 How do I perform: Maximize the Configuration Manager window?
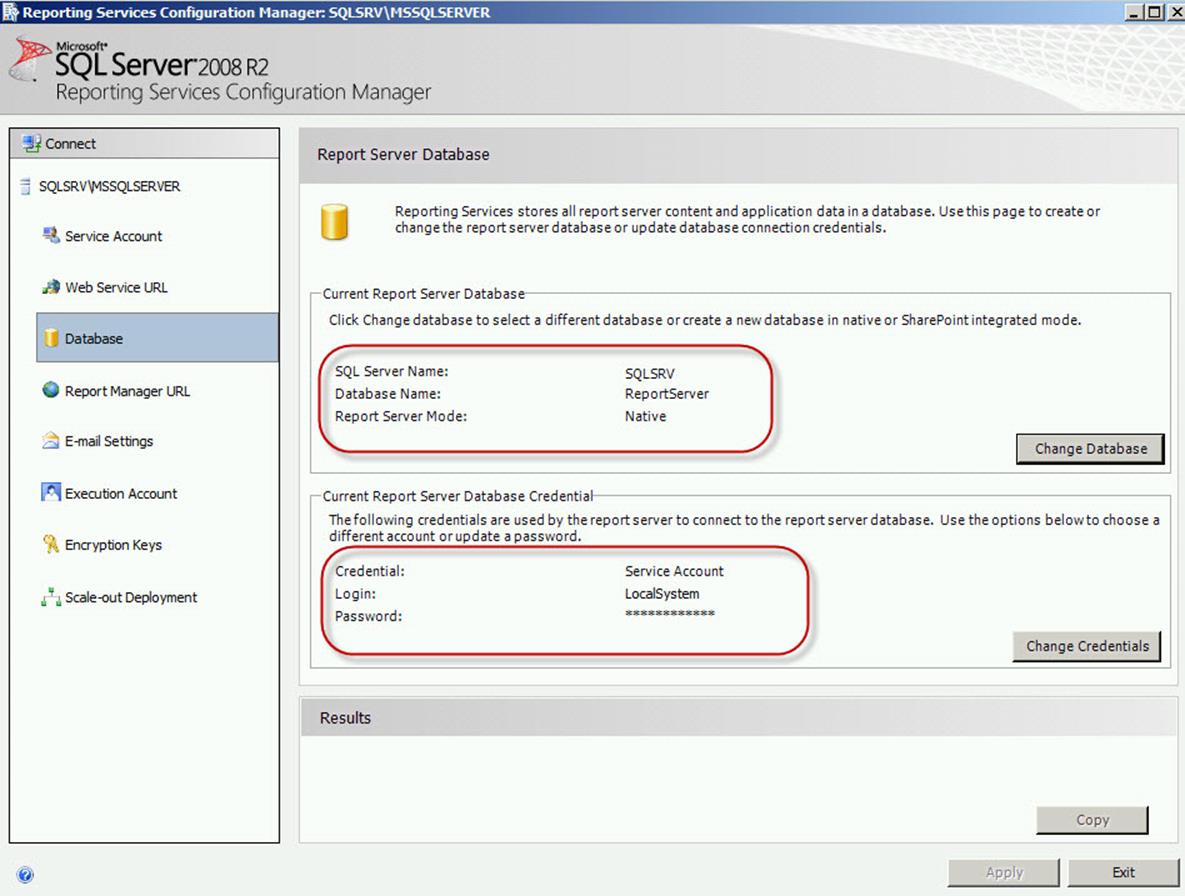click(x=1153, y=12)
